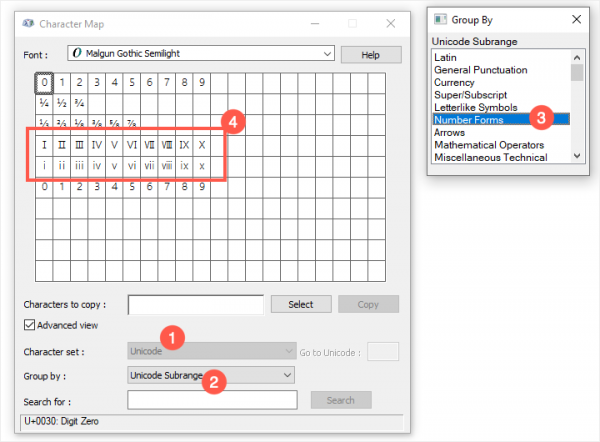Click the subrange list scrollbar thumb
Image resolution: width=600 pixels, height=442 pixels.
pos(577,72)
